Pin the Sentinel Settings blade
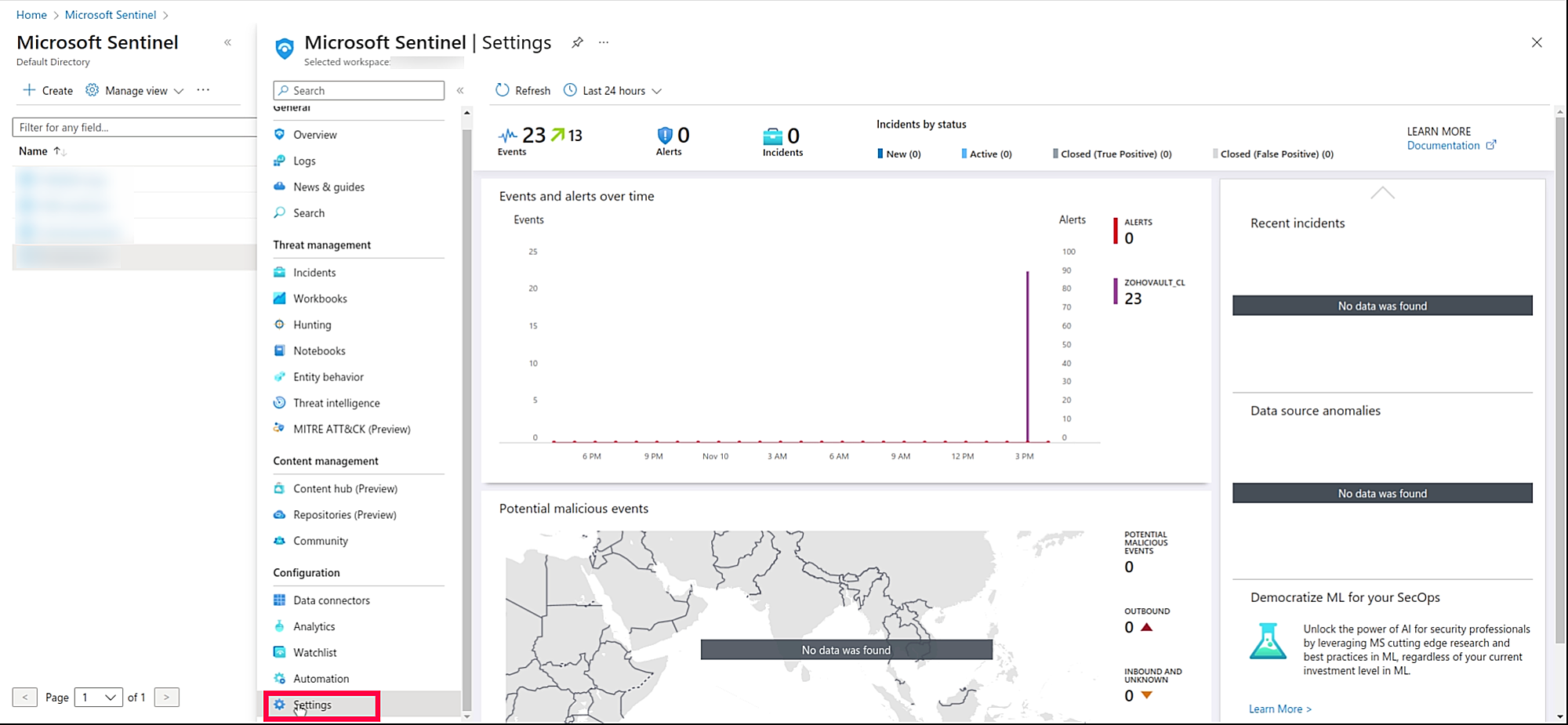Screen dimensions: 1568x725 tap(577, 42)
